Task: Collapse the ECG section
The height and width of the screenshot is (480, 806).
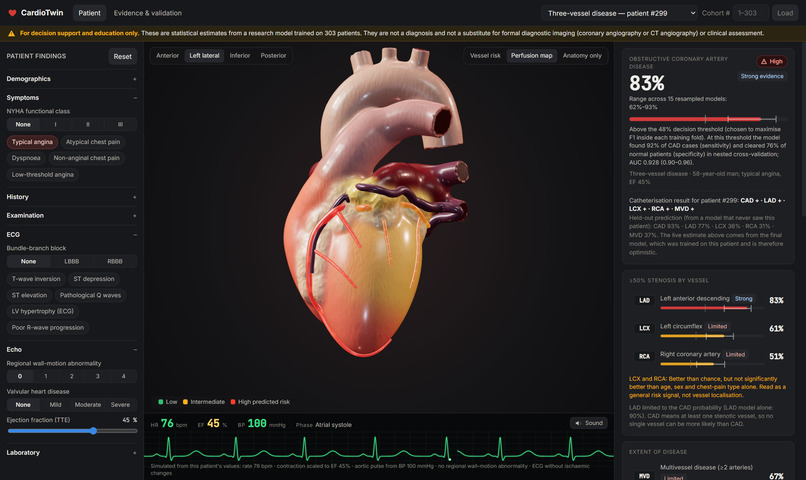Action: (x=71, y=234)
